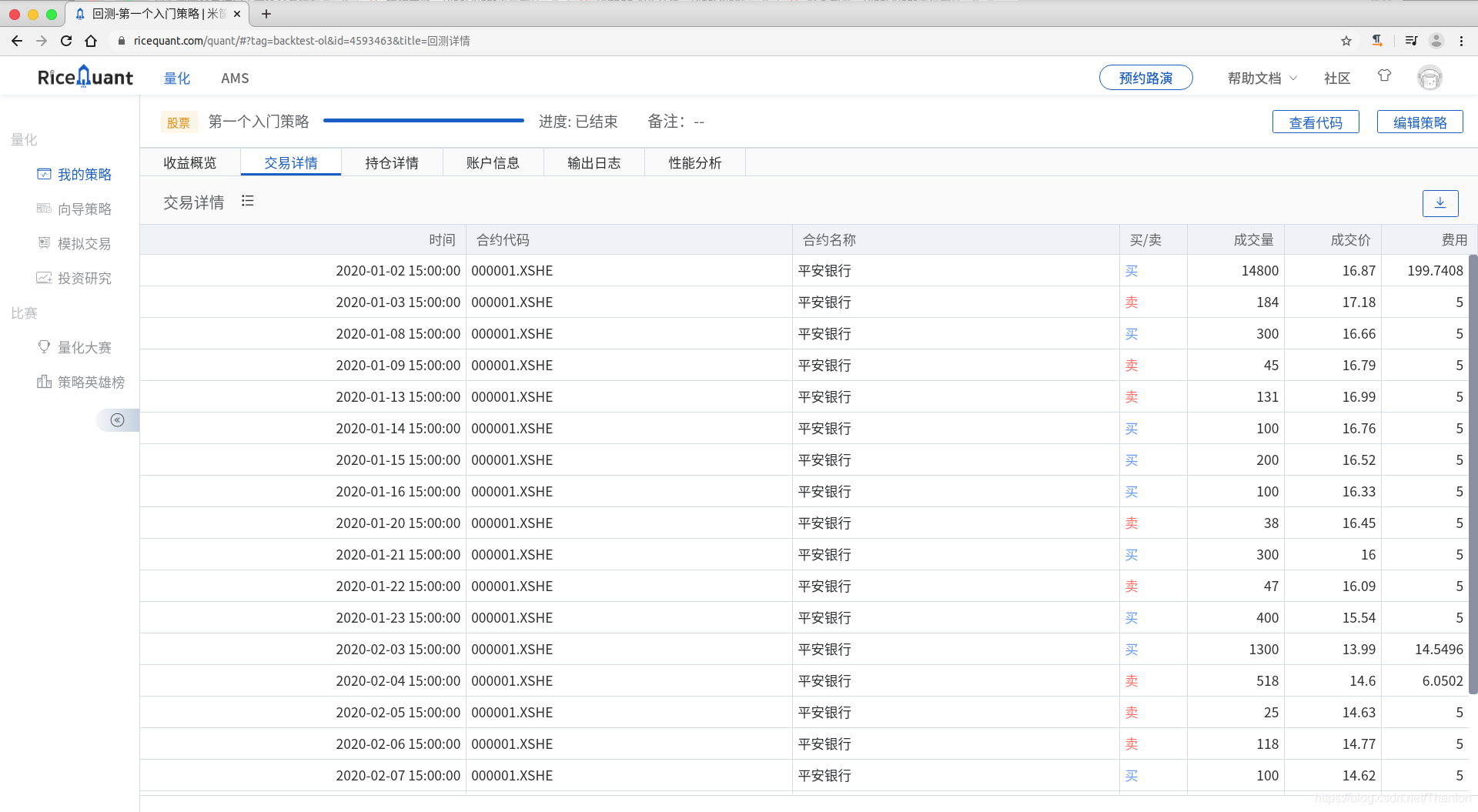The height and width of the screenshot is (812, 1478).
Task: Click the translate extension icon
Action: (x=1377, y=41)
